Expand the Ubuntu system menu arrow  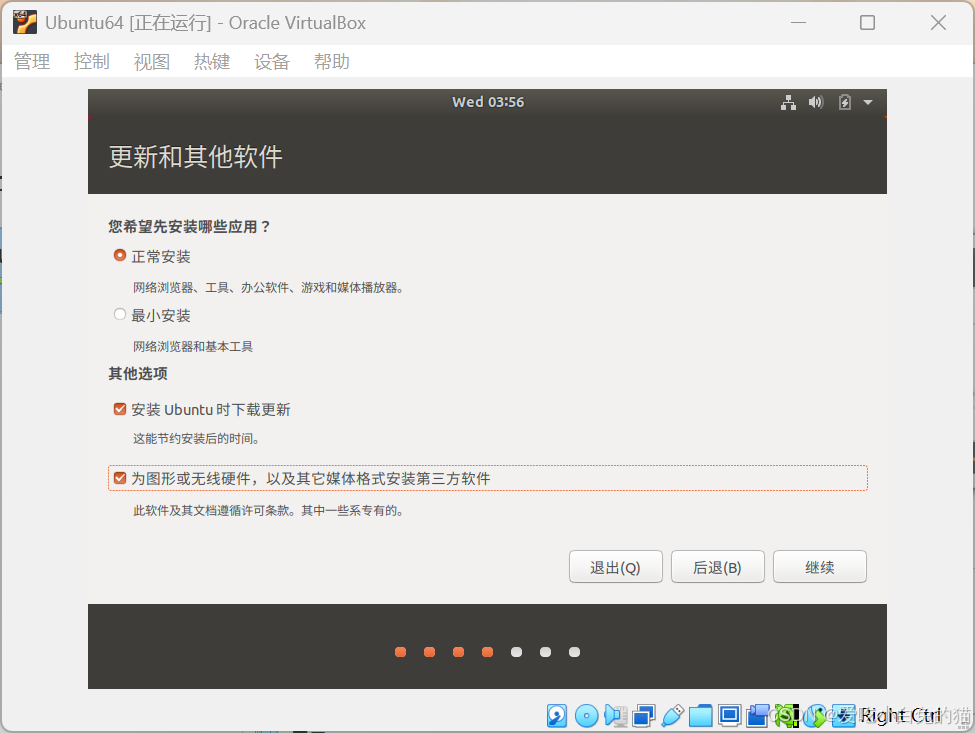[868, 103]
